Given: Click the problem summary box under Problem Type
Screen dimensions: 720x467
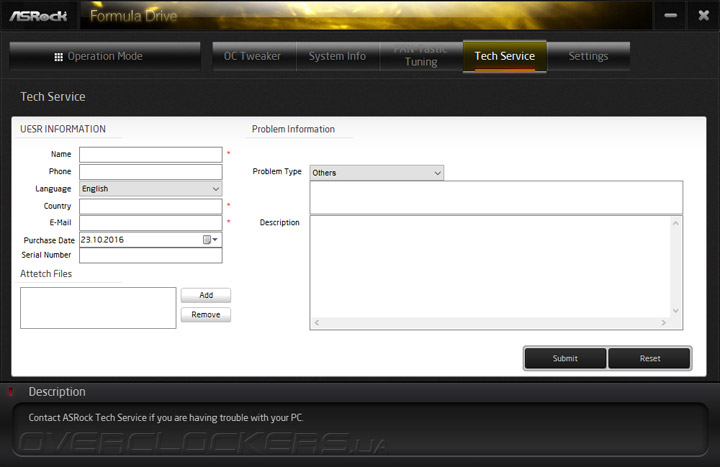Looking at the screenshot, I should (496, 197).
